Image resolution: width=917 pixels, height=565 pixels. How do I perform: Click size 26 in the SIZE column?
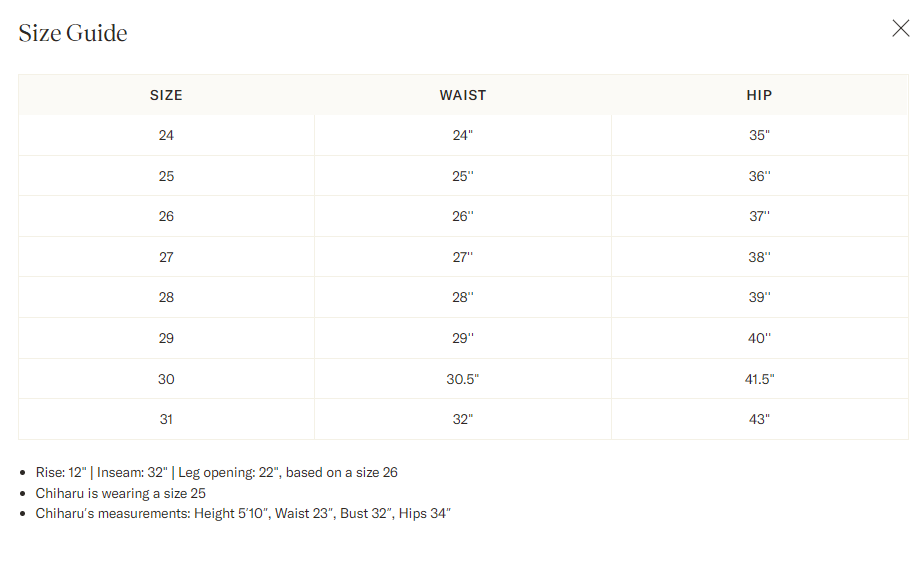(x=166, y=216)
